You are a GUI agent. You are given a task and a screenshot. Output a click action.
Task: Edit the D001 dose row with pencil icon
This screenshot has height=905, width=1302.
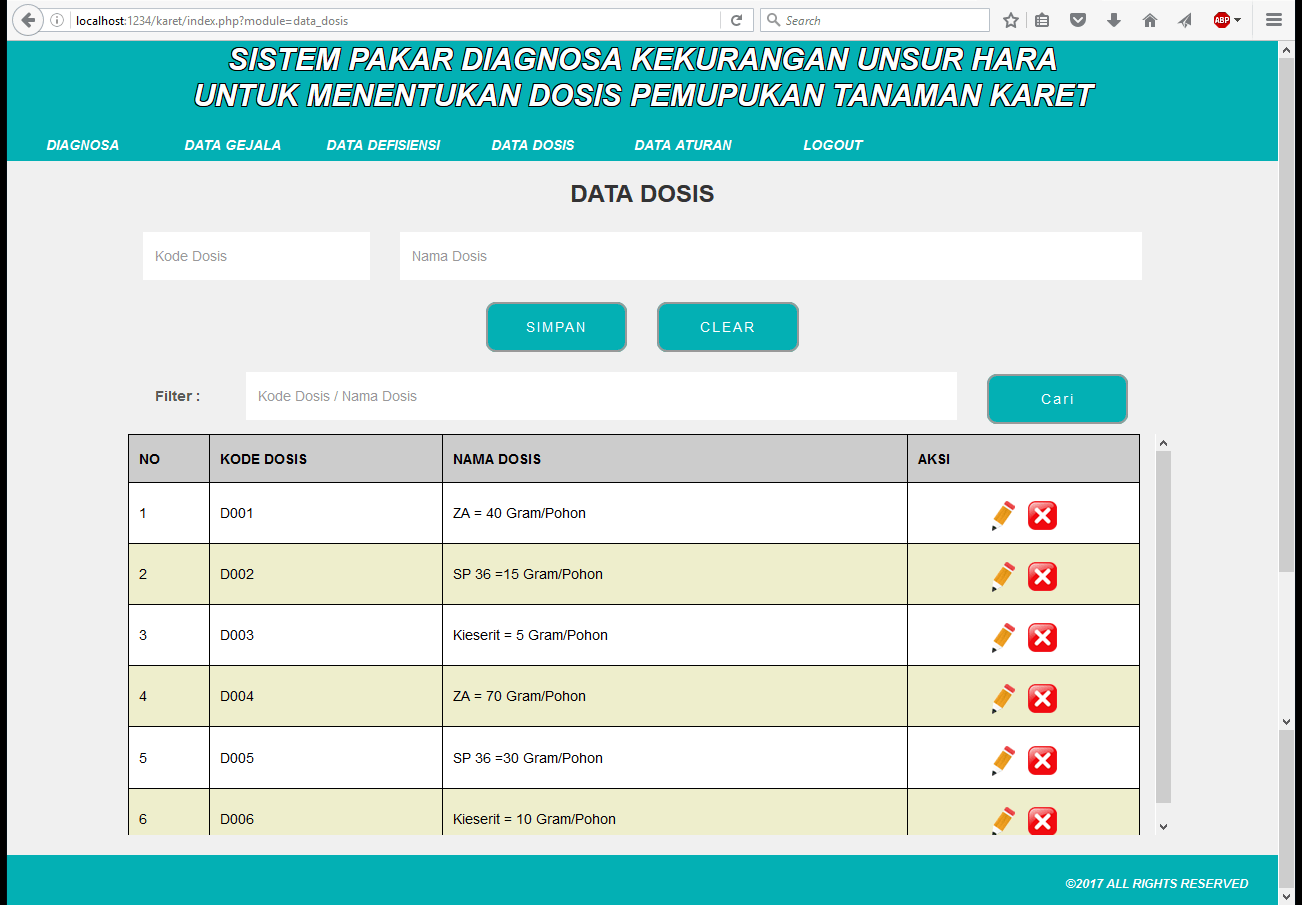tap(1003, 515)
